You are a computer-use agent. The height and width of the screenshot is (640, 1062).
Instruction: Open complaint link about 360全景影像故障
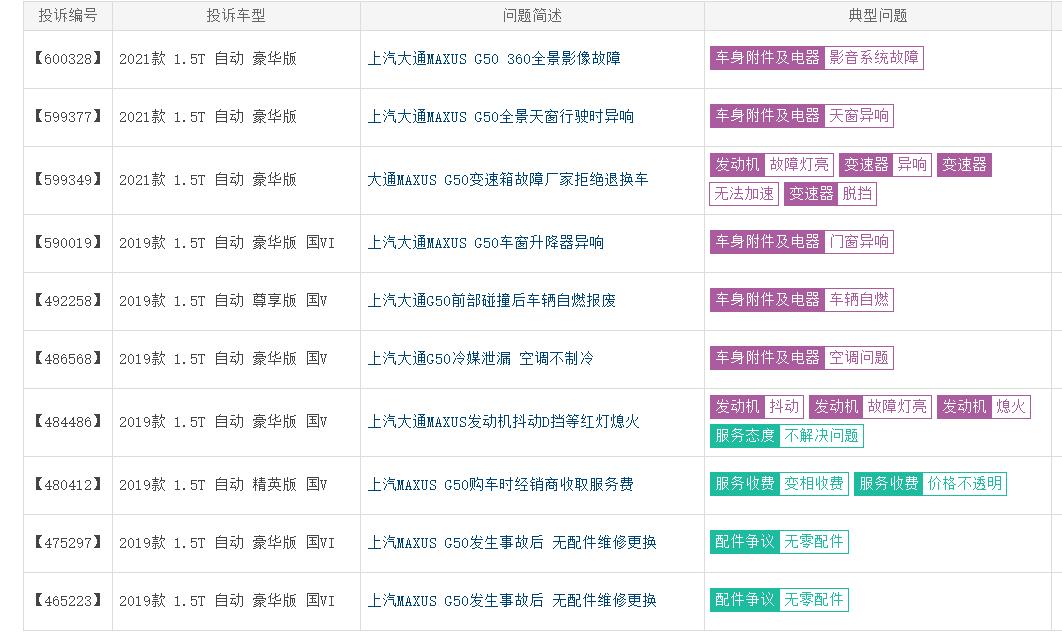coord(494,59)
